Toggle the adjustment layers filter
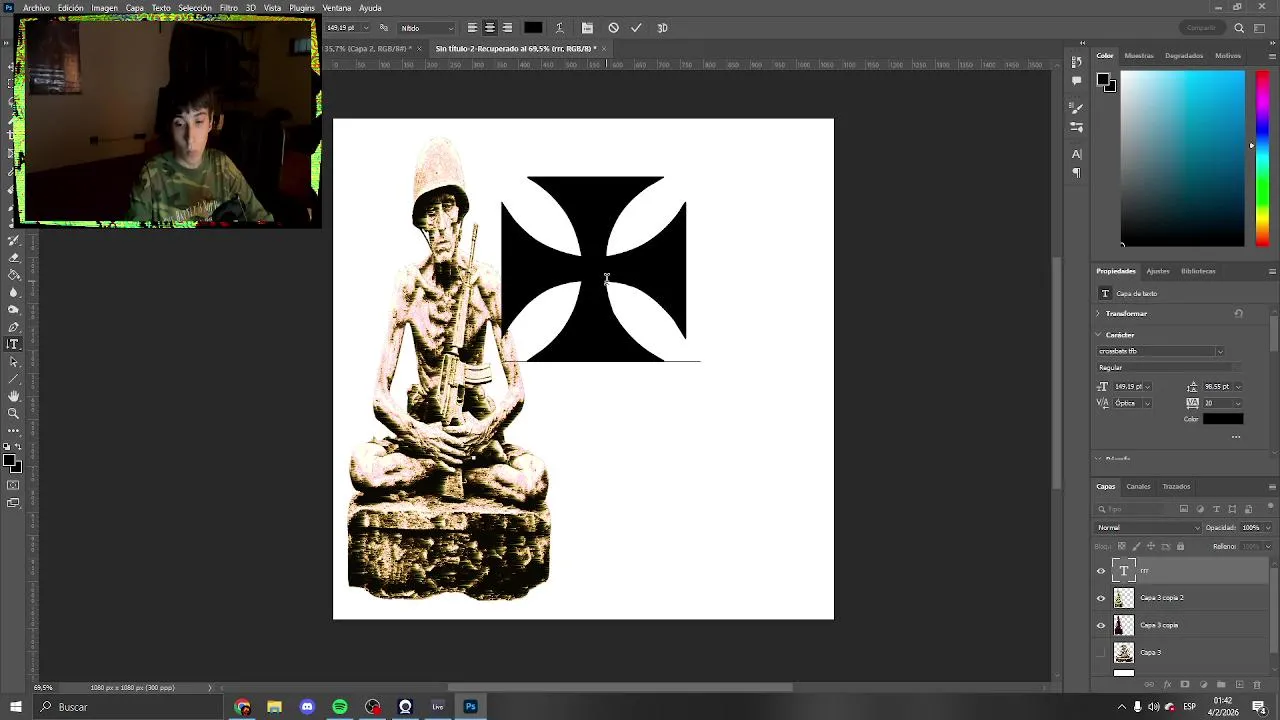The image size is (1280, 720). (x=1200, y=509)
